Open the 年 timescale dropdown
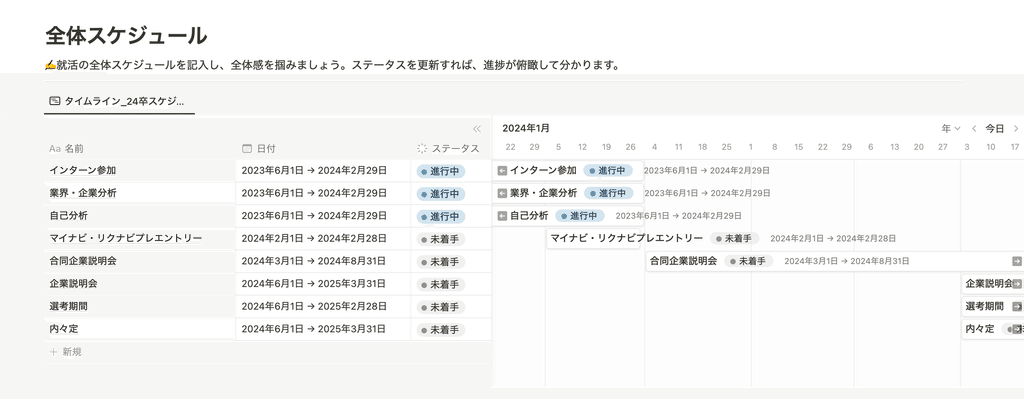This screenshot has height=399, width=1024. tap(951, 129)
